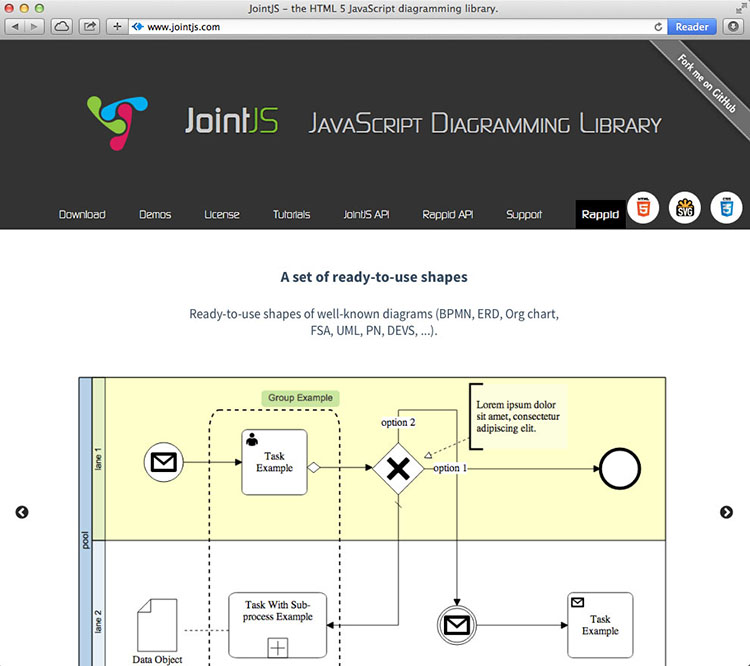Click the Lorem ipsum annotation text
750x666 pixels.
tap(518, 416)
